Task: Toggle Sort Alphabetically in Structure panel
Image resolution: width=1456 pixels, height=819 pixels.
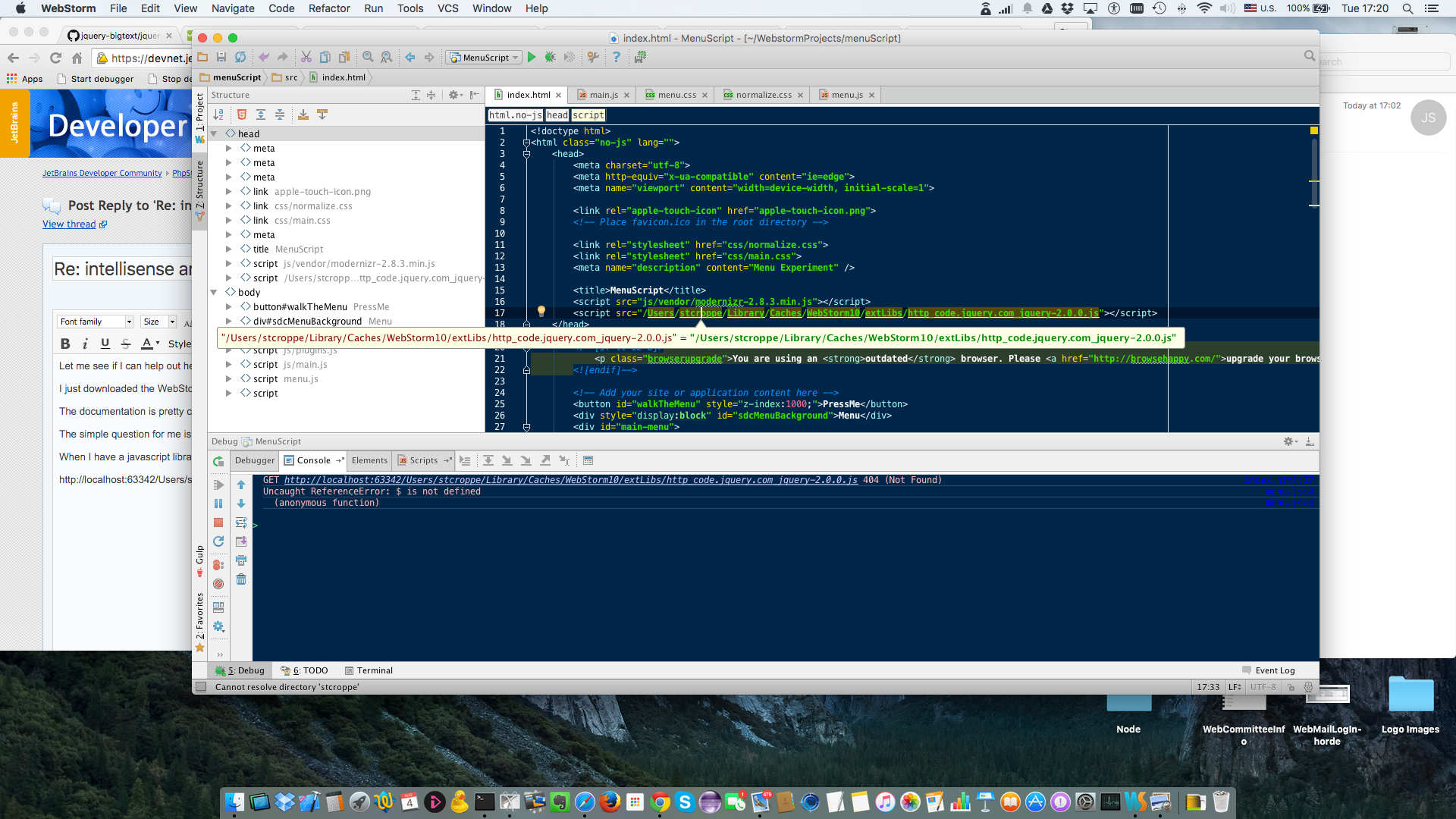Action: pos(218,115)
